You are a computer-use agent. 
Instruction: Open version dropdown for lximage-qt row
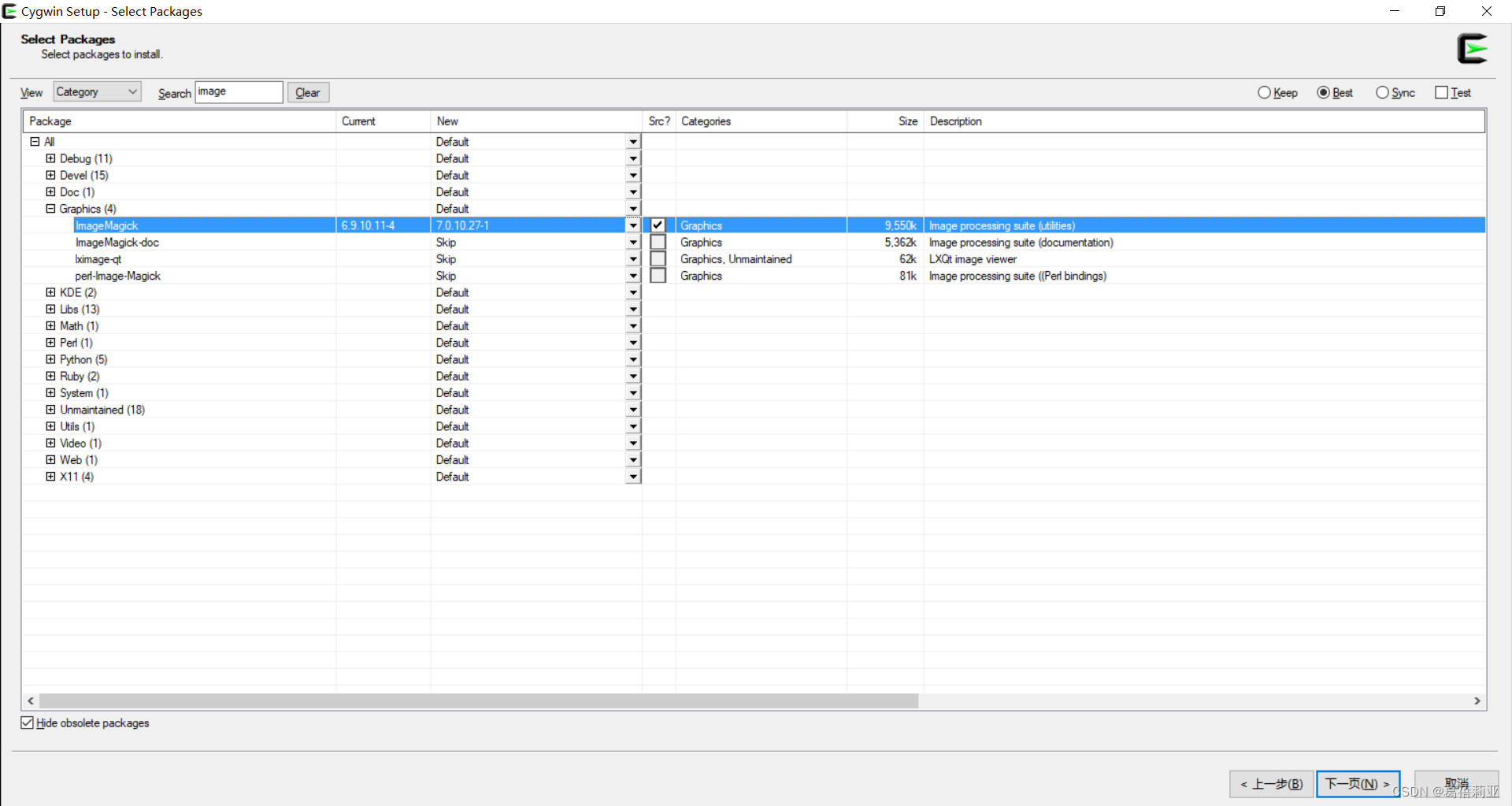click(633, 258)
